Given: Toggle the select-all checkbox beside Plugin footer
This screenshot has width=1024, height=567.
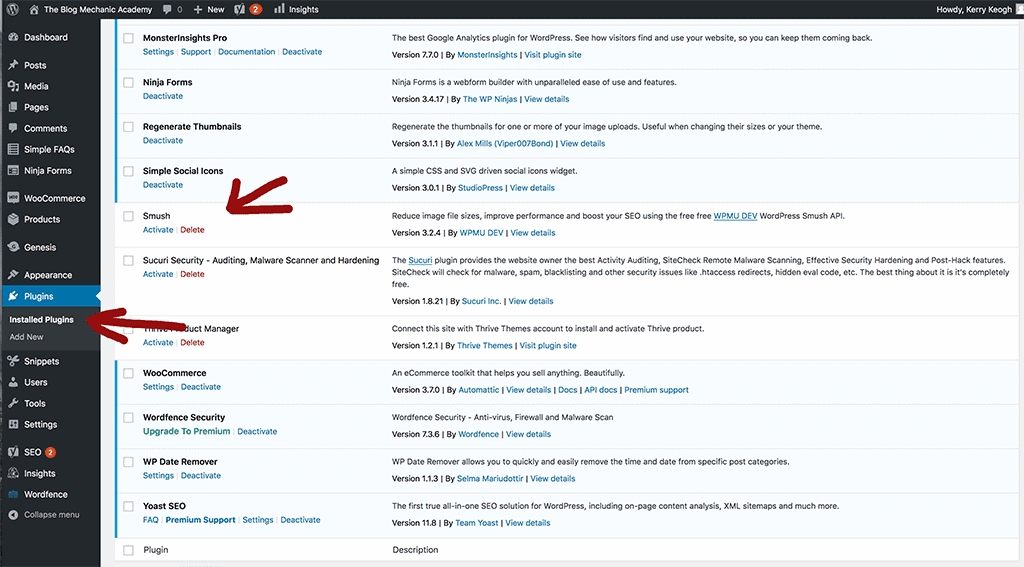Looking at the screenshot, I should pyautogui.click(x=128, y=550).
